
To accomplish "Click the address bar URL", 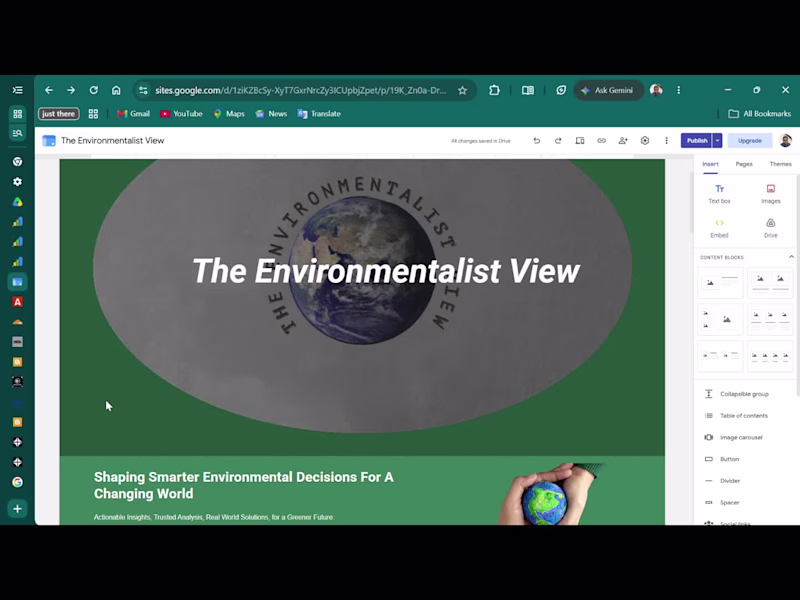I will tap(301, 90).
